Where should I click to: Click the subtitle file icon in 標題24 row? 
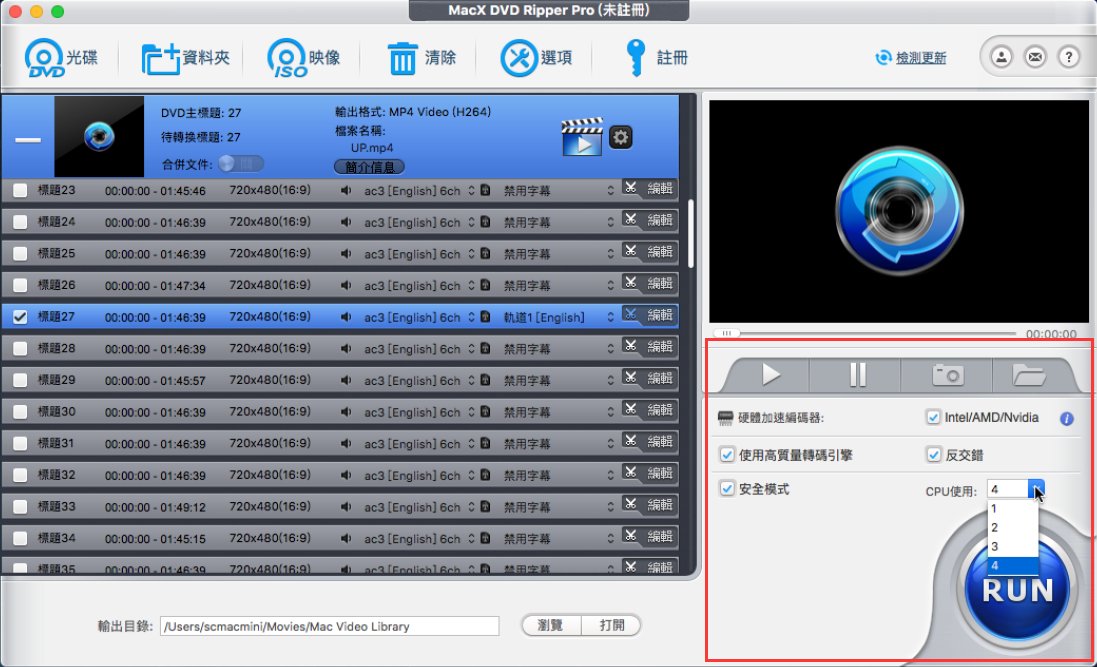tap(485, 222)
